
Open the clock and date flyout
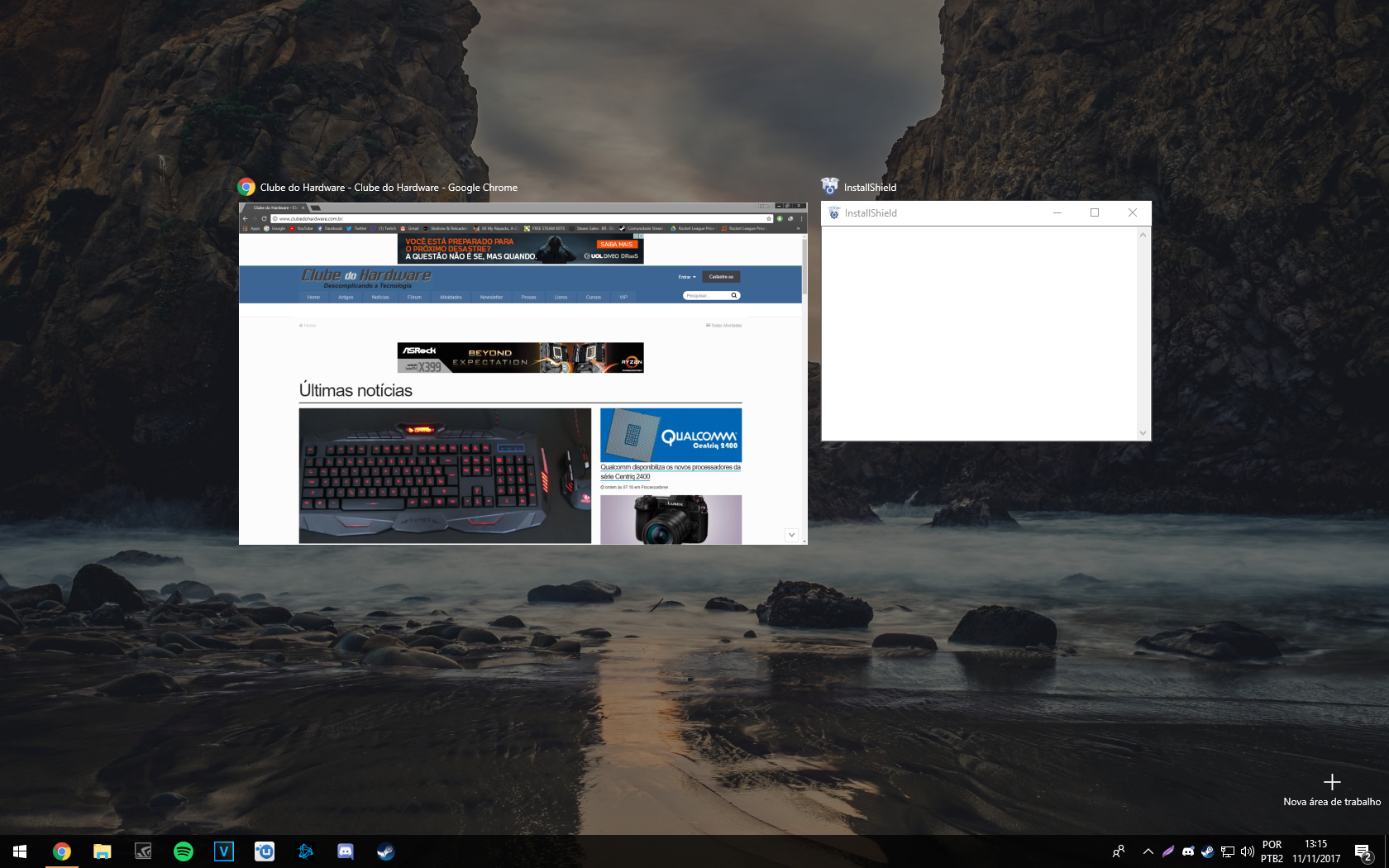[x=1316, y=851]
